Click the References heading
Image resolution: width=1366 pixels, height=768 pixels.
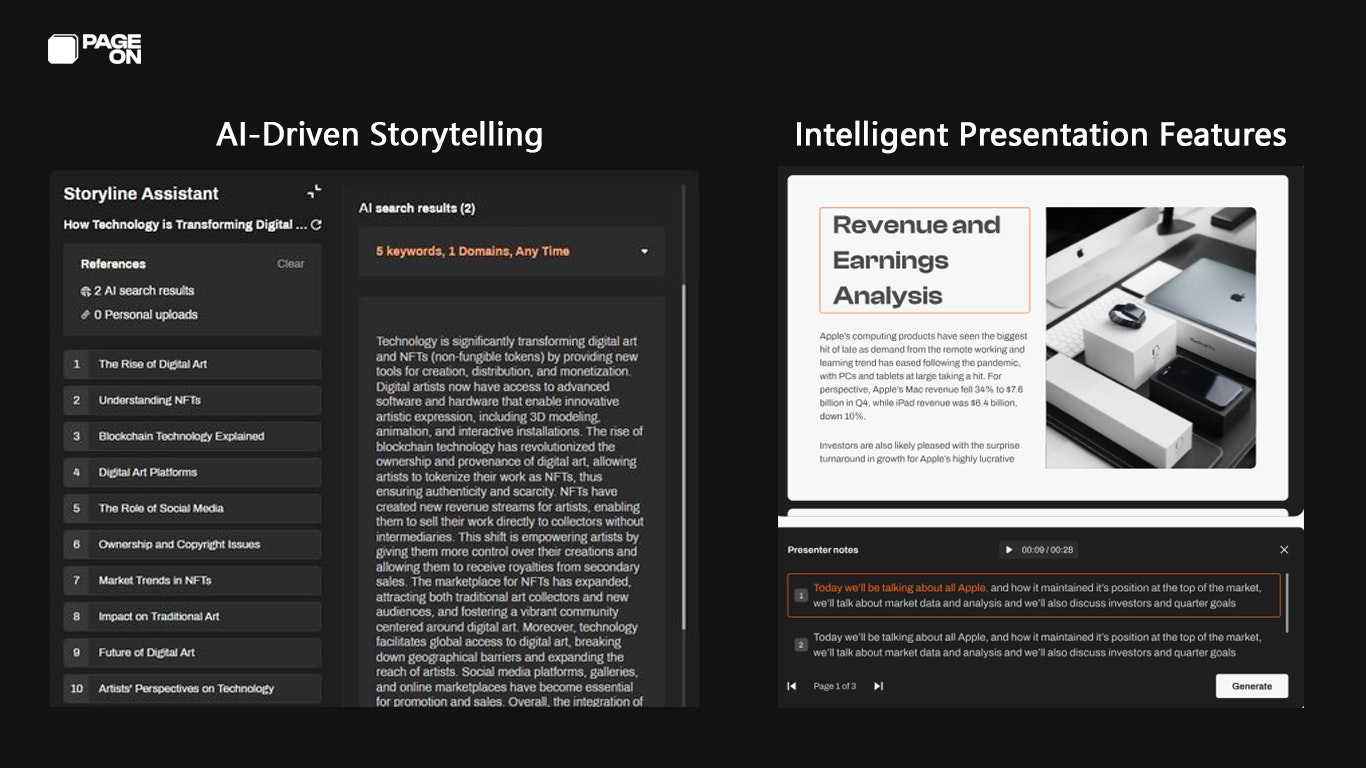click(113, 264)
